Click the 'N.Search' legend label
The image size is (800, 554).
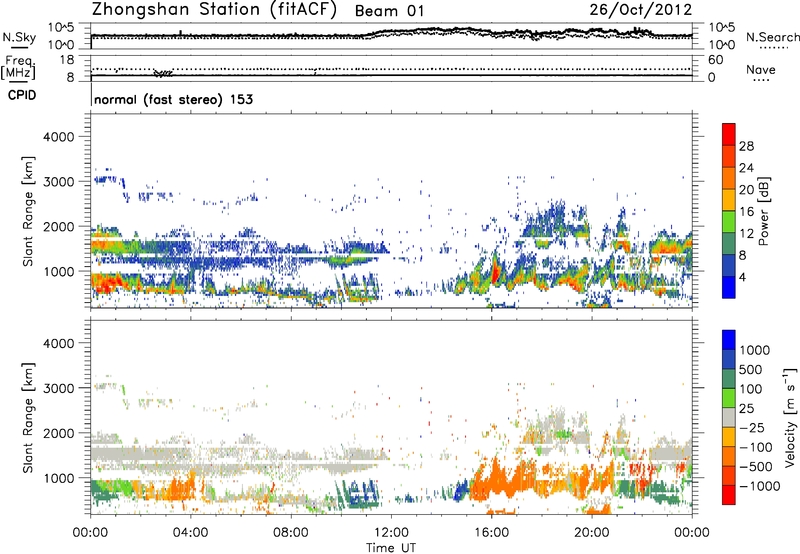(772, 37)
